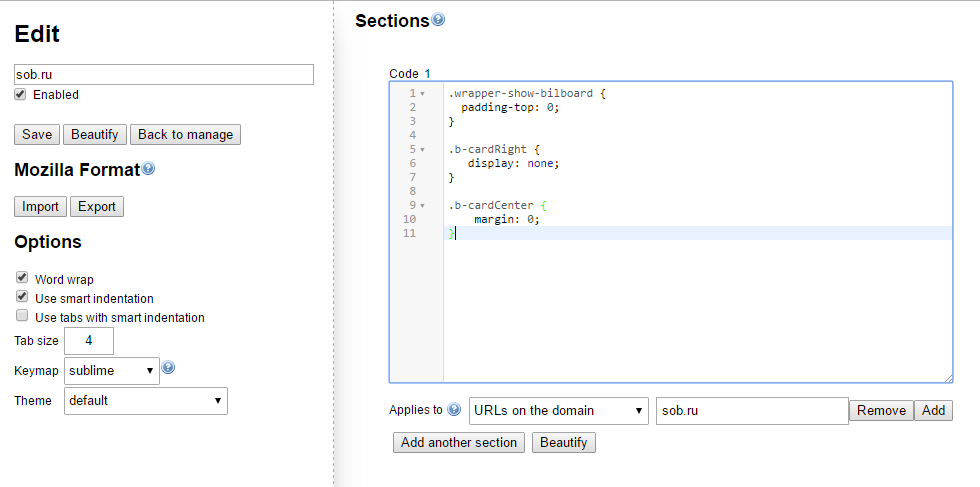The height and width of the screenshot is (487, 980).
Task: Open the help icon beside Keymap dropdown
Action: (x=168, y=368)
